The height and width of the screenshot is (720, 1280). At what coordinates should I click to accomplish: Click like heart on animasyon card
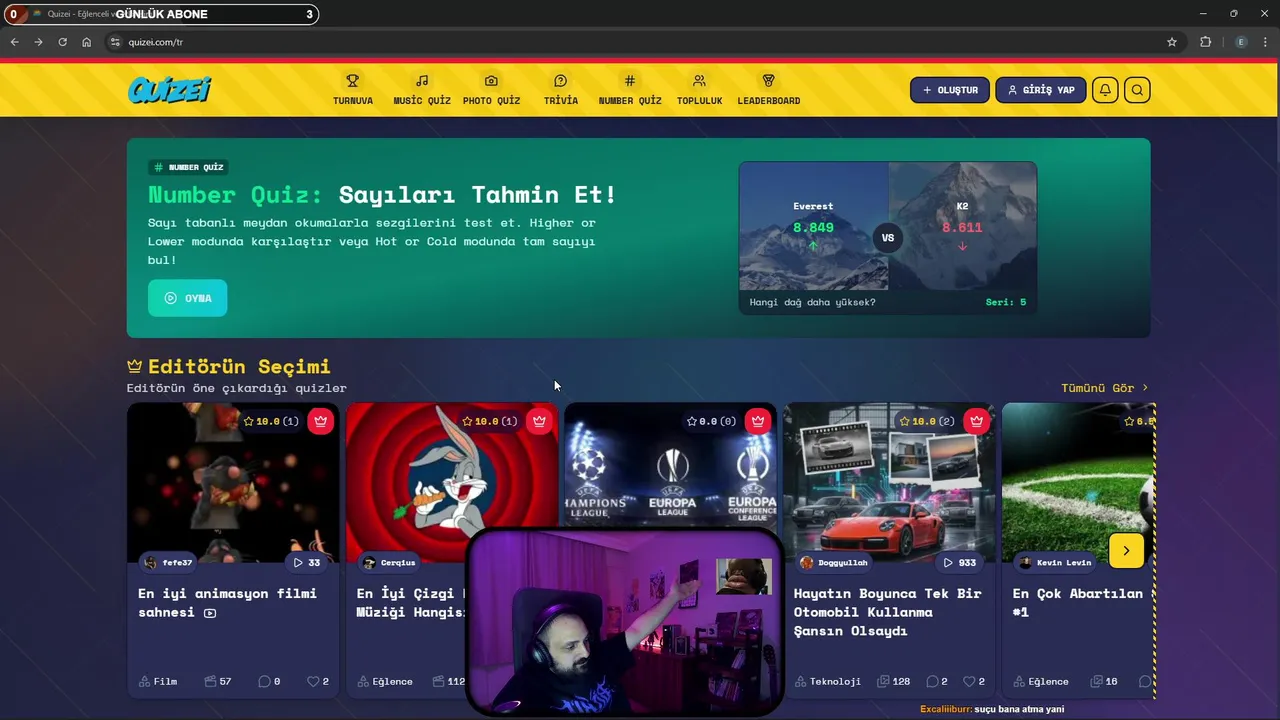point(318,681)
